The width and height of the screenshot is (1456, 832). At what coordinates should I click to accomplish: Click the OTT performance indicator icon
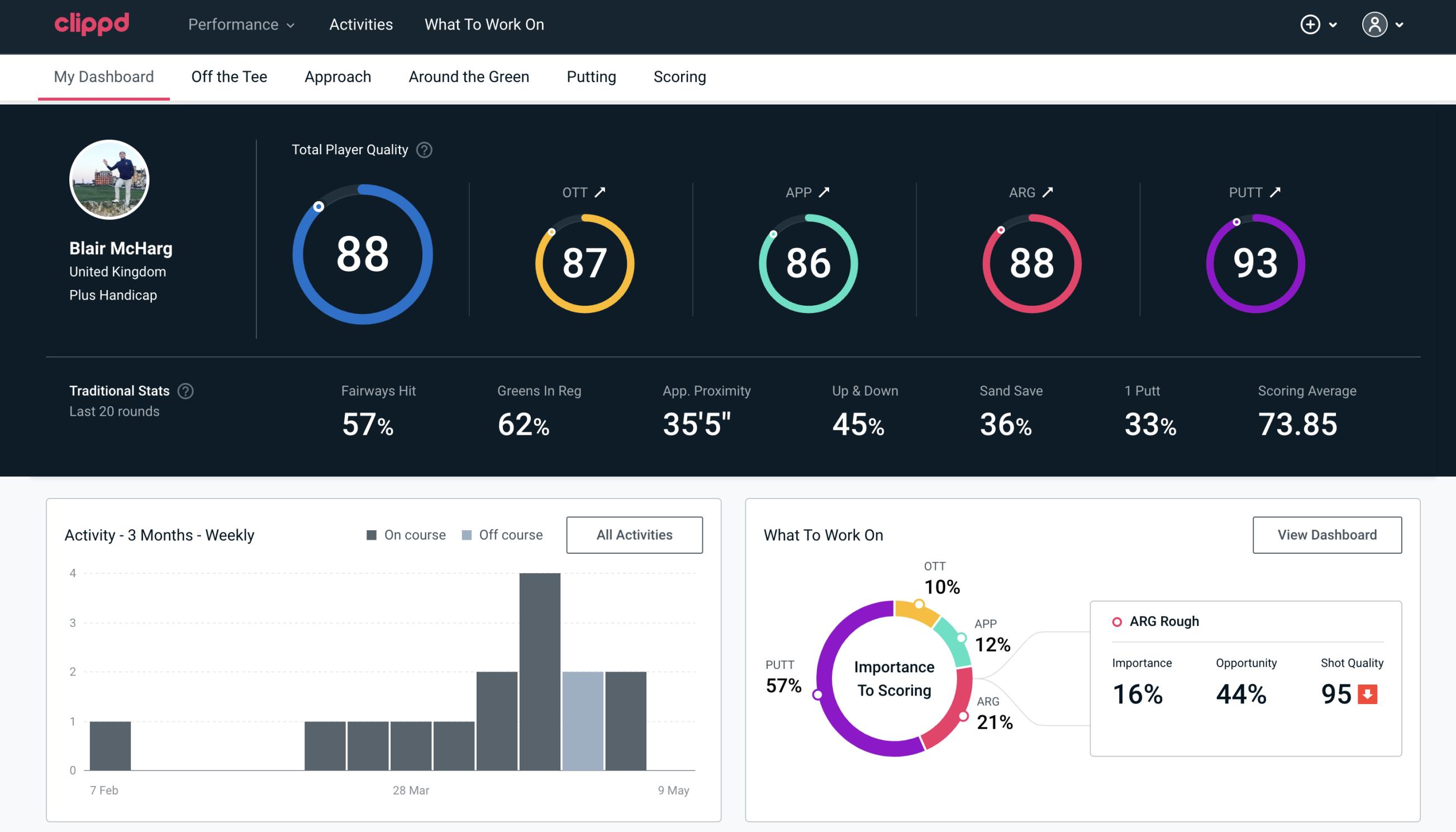pyautogui.click(x=600, y=192)
